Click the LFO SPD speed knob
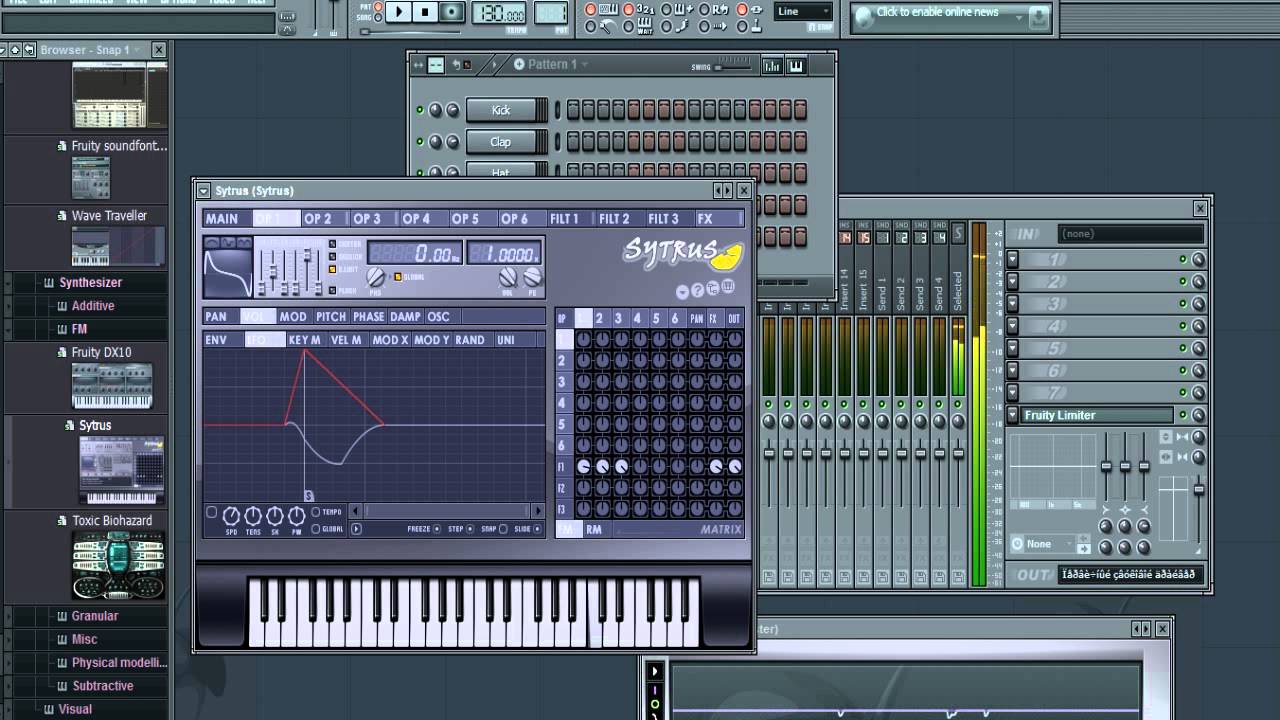Image resolution: width=1280 pixels, height=720 pixels. tap(231, 516)
